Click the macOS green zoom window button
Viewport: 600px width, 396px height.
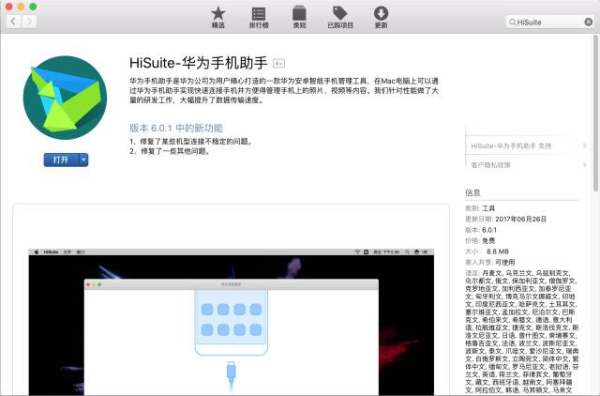click(33, 7)
